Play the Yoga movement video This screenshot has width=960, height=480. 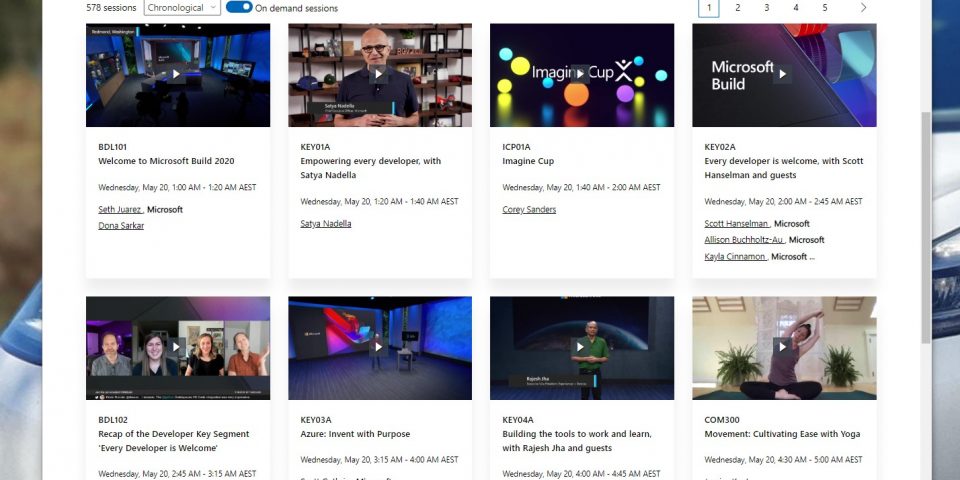(782, 347)
